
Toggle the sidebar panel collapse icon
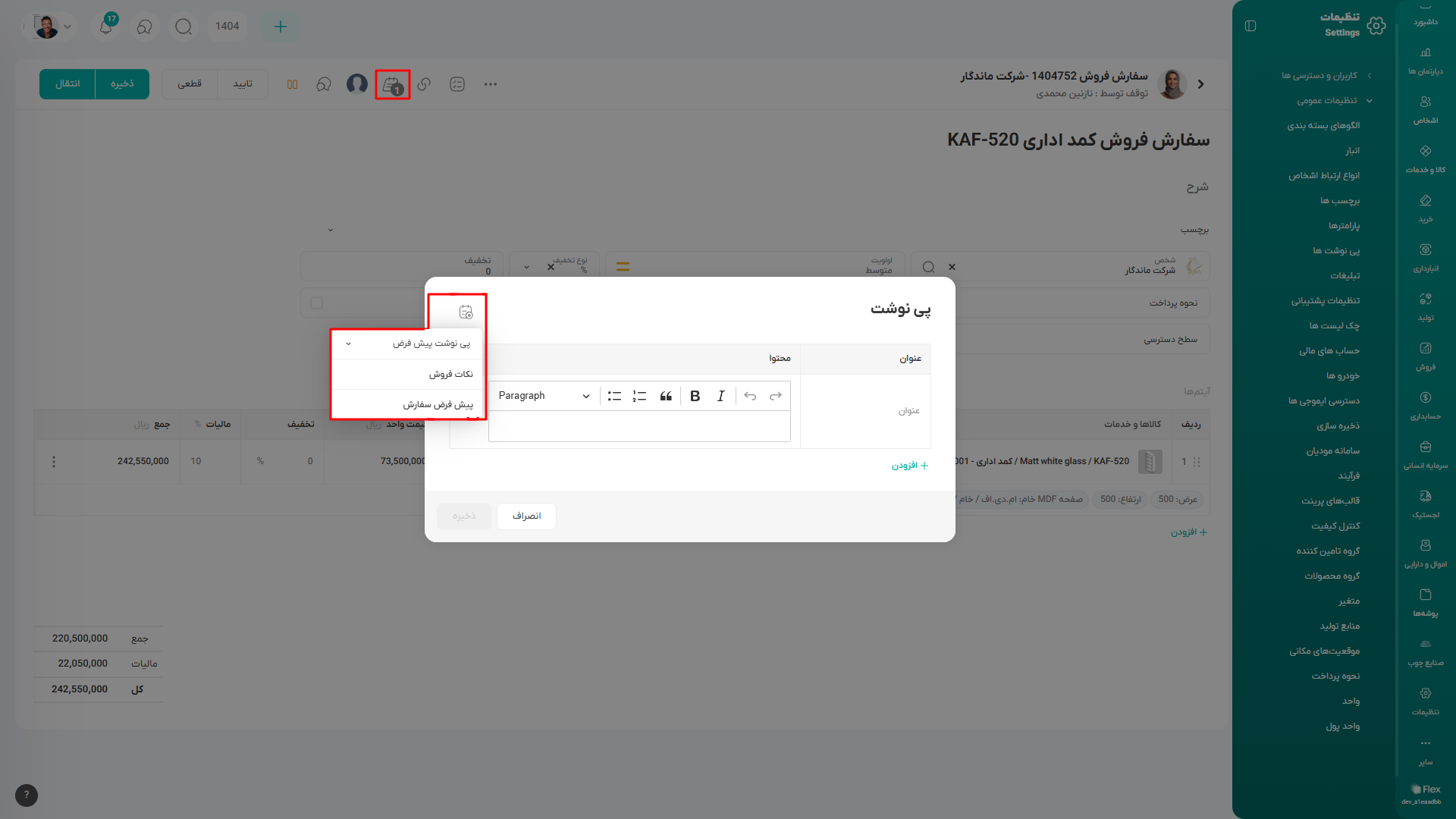click(x=1250, y=26)
